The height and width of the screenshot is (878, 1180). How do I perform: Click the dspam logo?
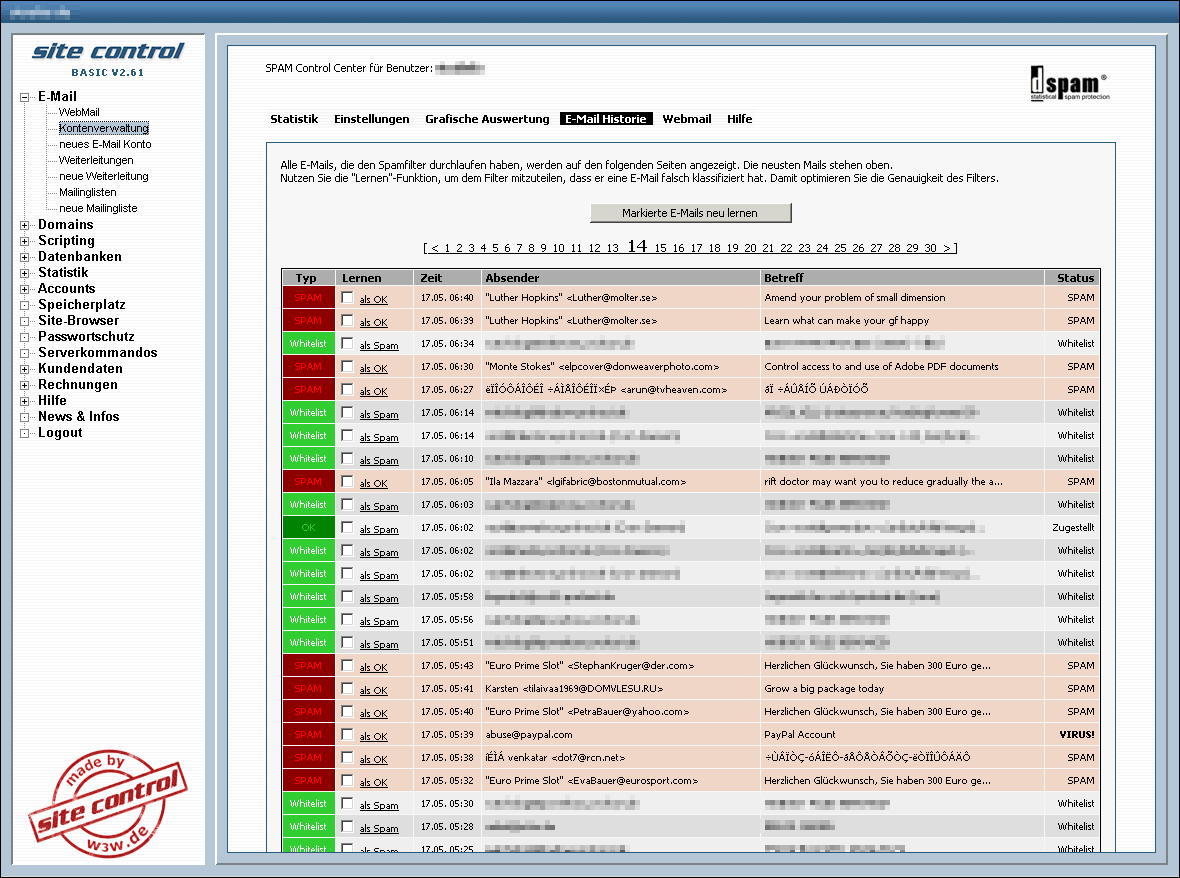1069,83
